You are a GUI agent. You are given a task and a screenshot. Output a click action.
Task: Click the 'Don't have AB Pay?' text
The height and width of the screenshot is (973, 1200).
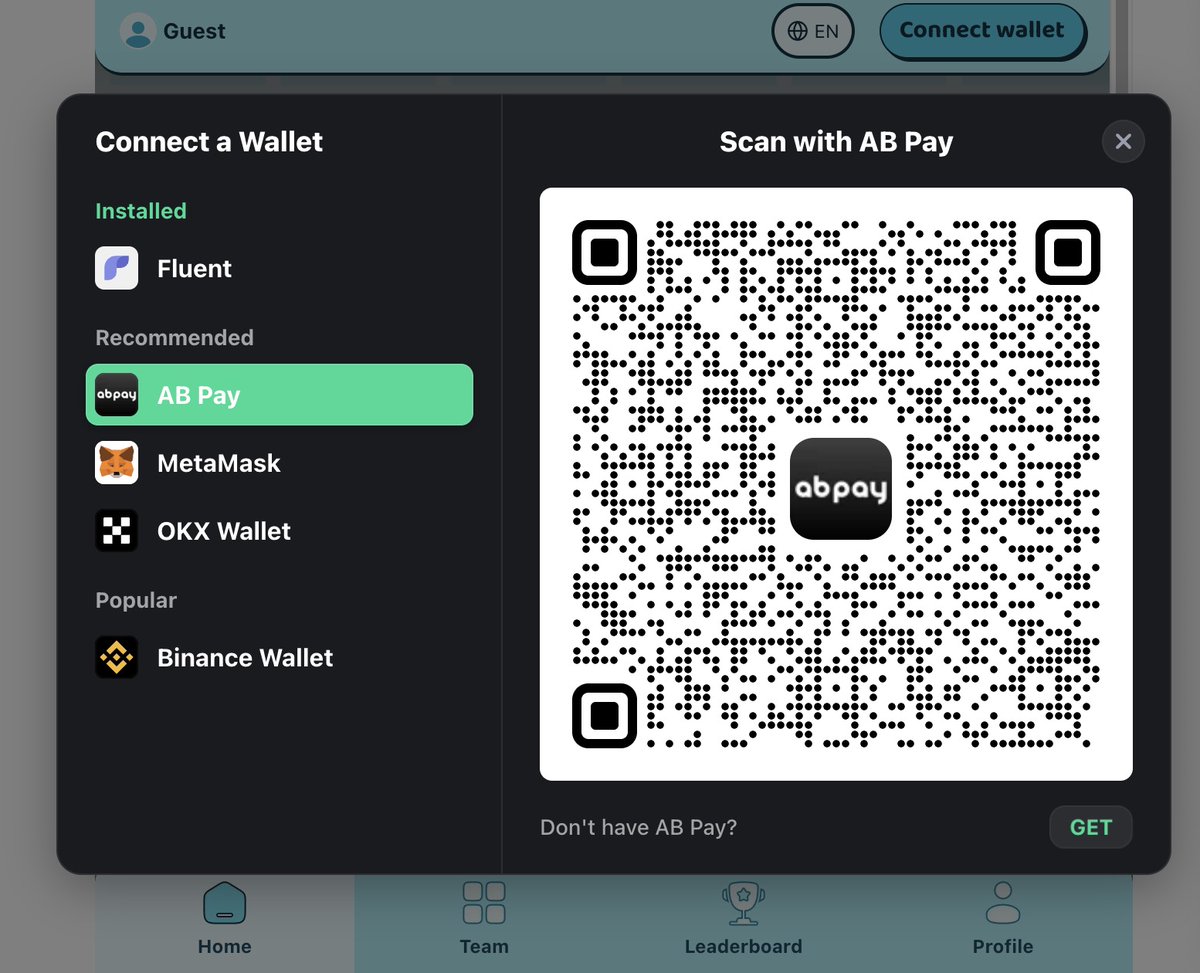coord(638,827)
